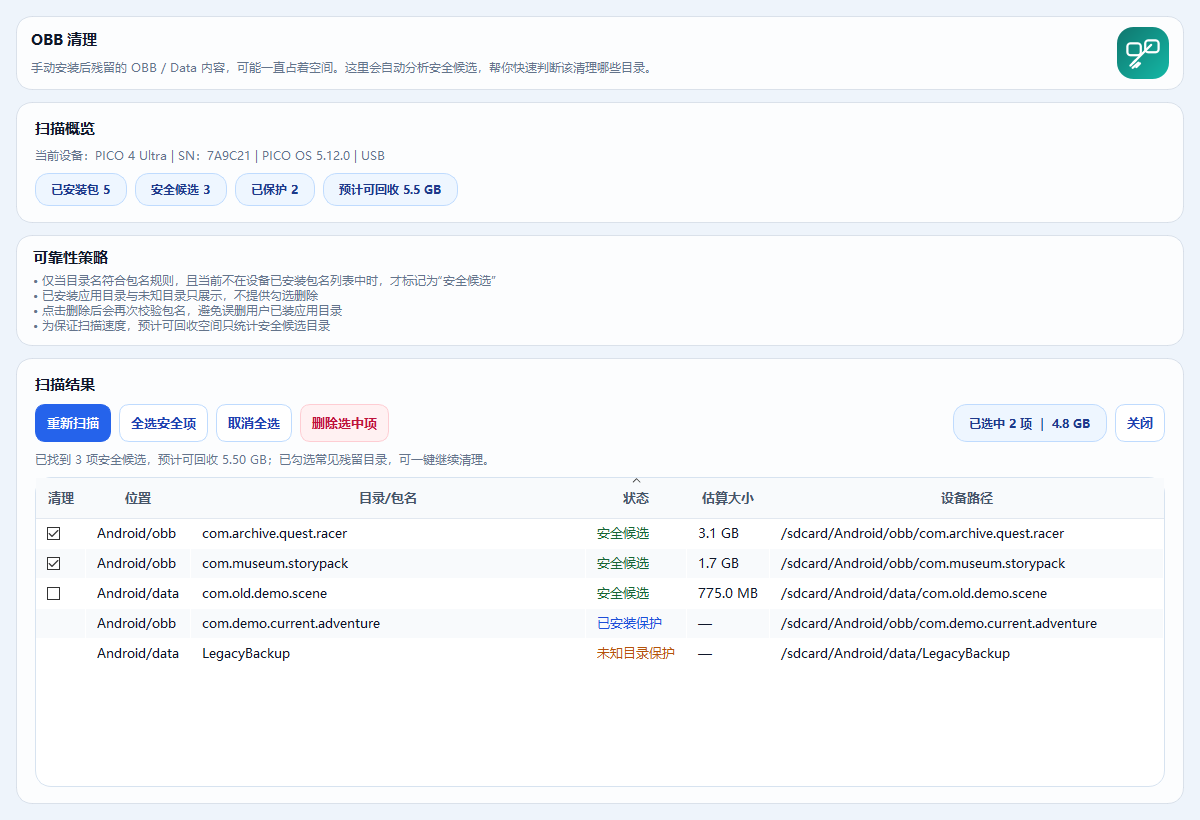Click the 3.1 GB size value
Image resolution: width=1200 pixels, height=820 pixels.
pyautogui.click(x=718, y=534)
